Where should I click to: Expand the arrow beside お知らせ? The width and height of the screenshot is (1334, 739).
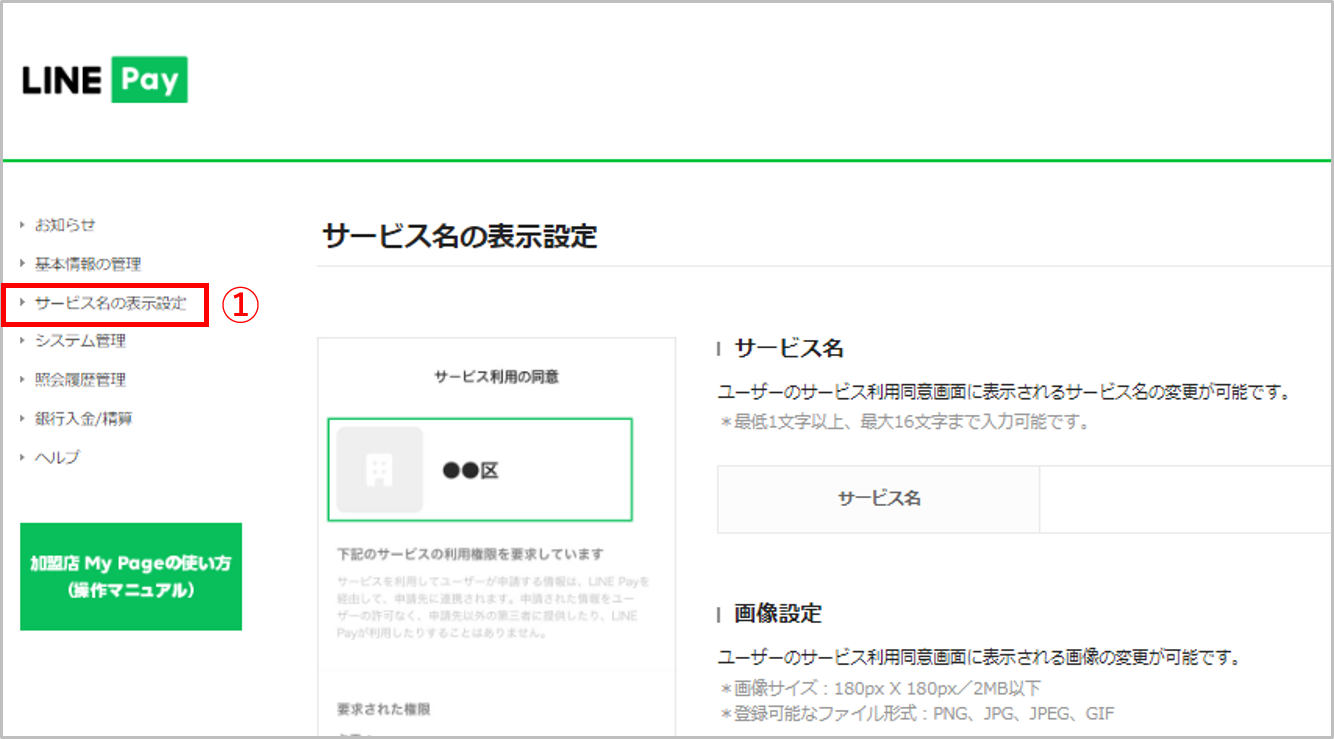pyautogui.click(x=23, y=225)
